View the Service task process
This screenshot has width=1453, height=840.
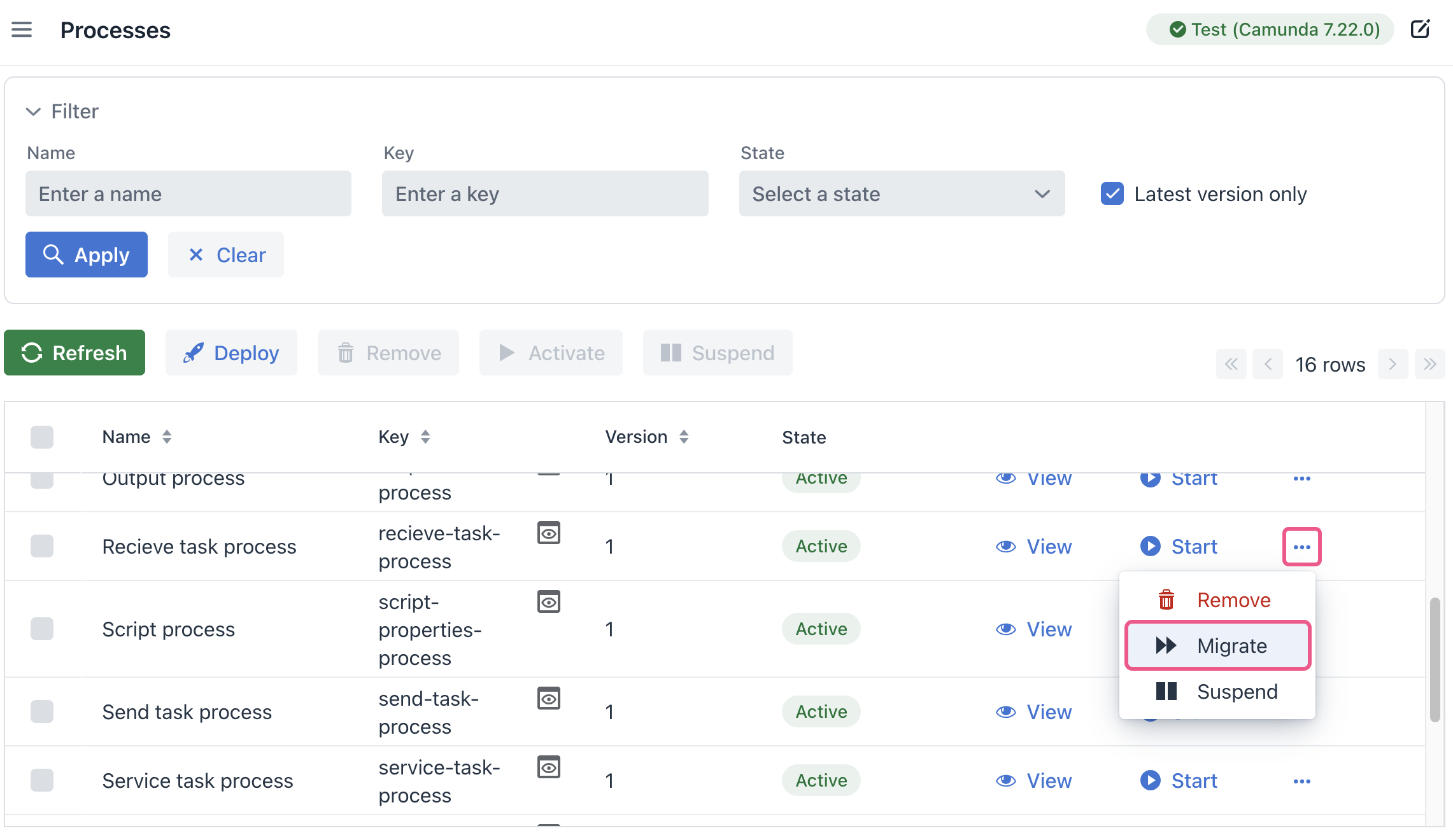point(1033,781)
